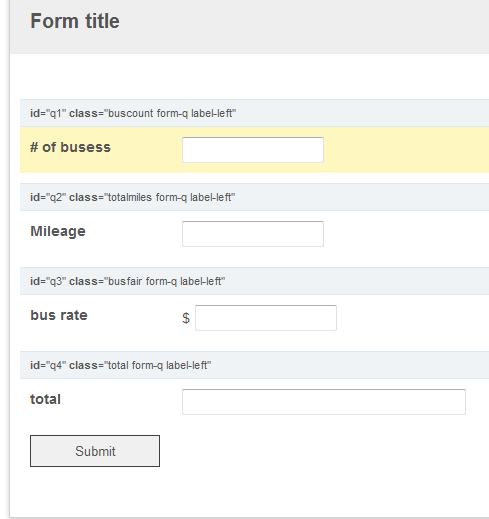Click the 'total' field label
Image resolution: width=489 pixels, height=519 pixels.
coord(46,399)
